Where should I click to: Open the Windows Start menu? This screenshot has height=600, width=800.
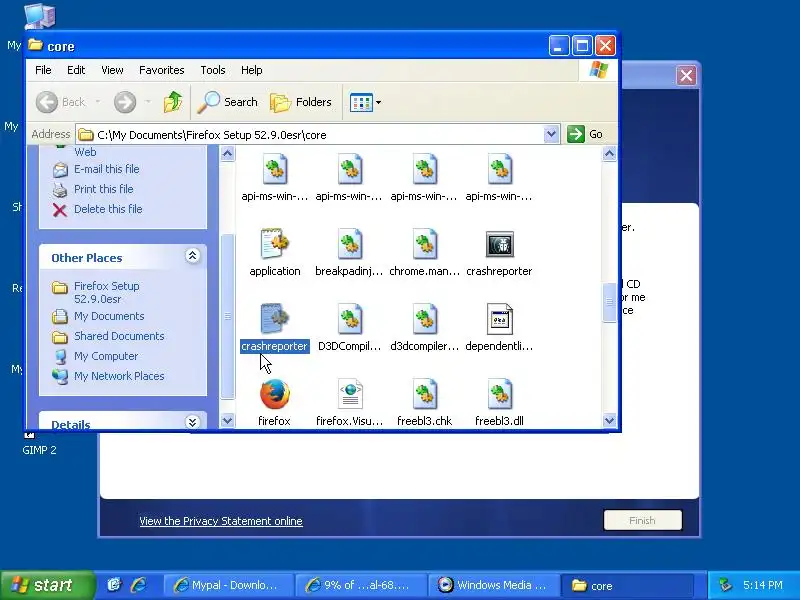coord(47,585)
